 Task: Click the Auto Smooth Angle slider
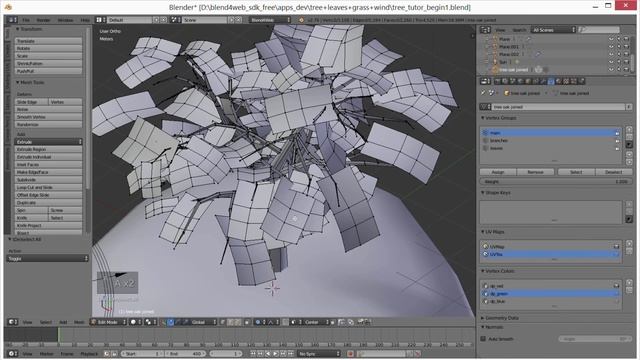click(594, 339)
